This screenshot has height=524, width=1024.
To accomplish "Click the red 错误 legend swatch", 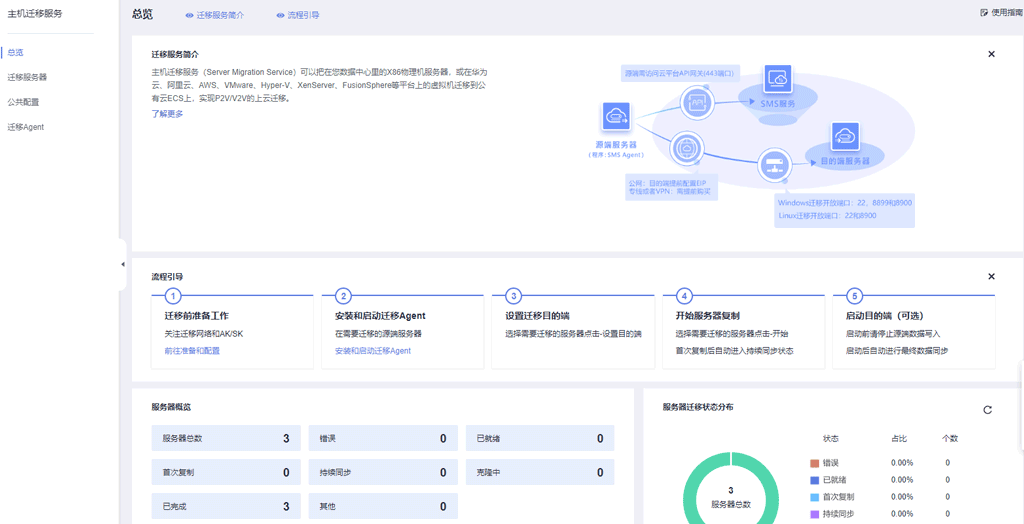I will [814, 463].
